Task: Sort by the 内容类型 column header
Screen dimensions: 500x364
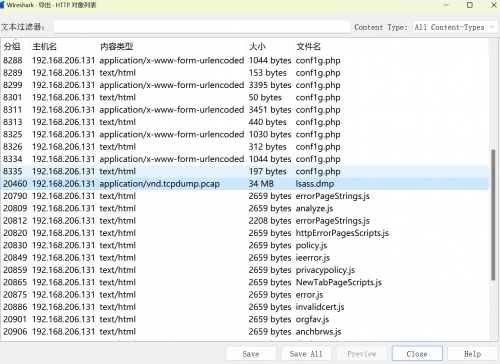Action: (172, 46)
